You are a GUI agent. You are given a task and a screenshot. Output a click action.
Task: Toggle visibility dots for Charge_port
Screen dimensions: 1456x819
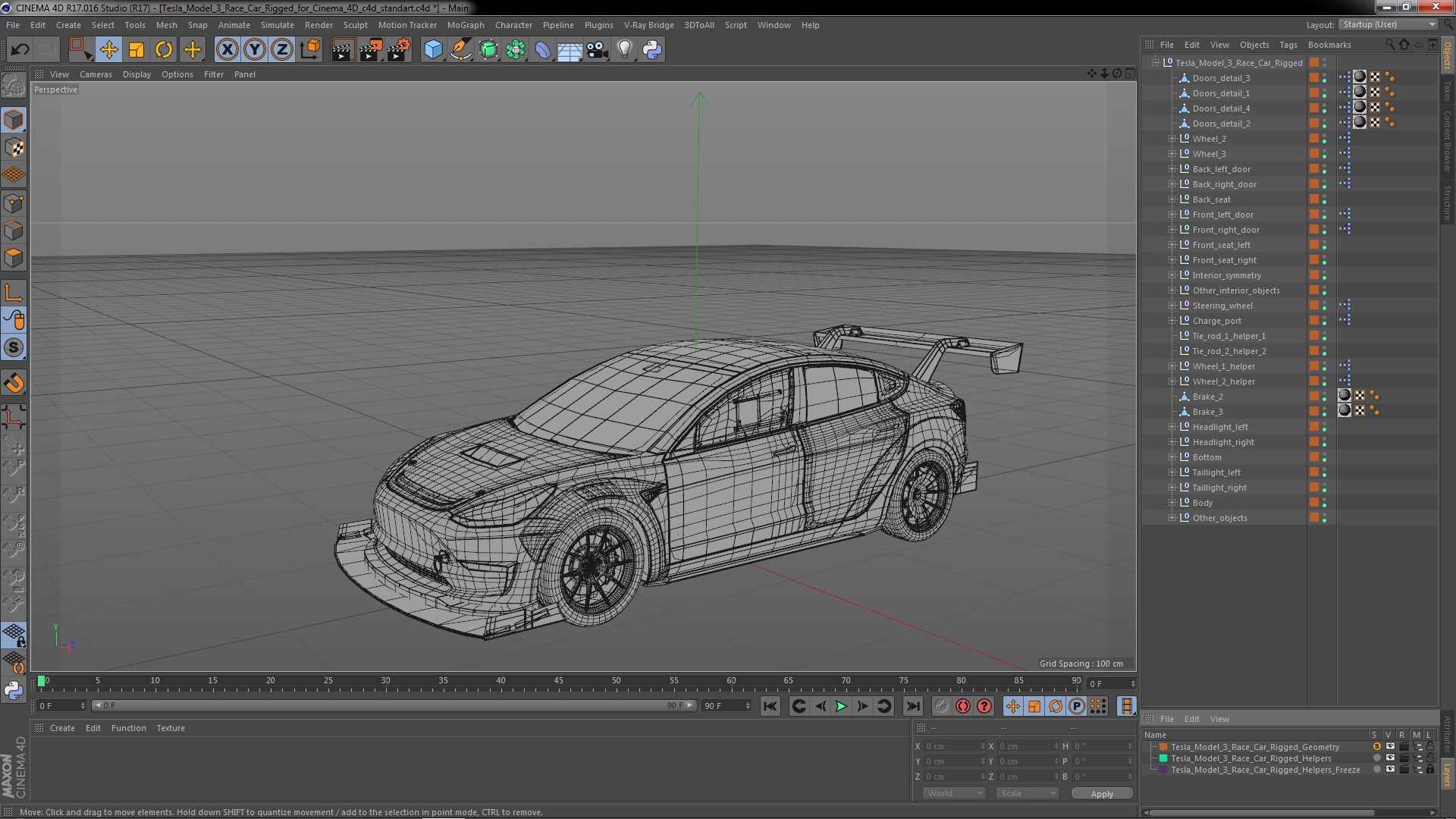[x=1325, y=321]
